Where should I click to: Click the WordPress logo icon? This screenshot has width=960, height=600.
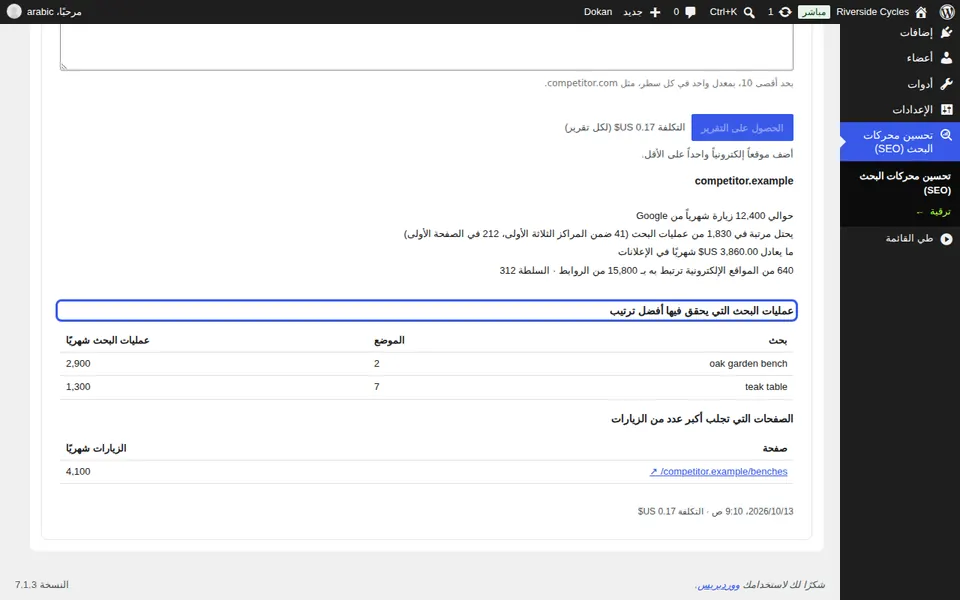(947, 12)
